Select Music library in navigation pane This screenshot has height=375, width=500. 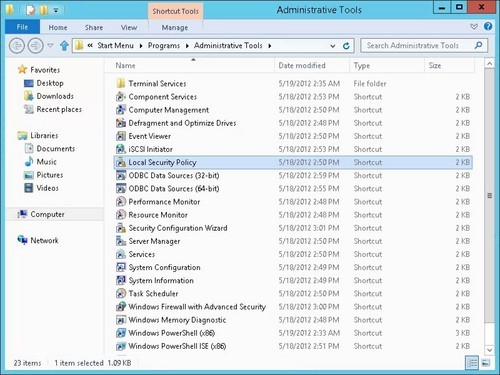(x=40, y=162)
